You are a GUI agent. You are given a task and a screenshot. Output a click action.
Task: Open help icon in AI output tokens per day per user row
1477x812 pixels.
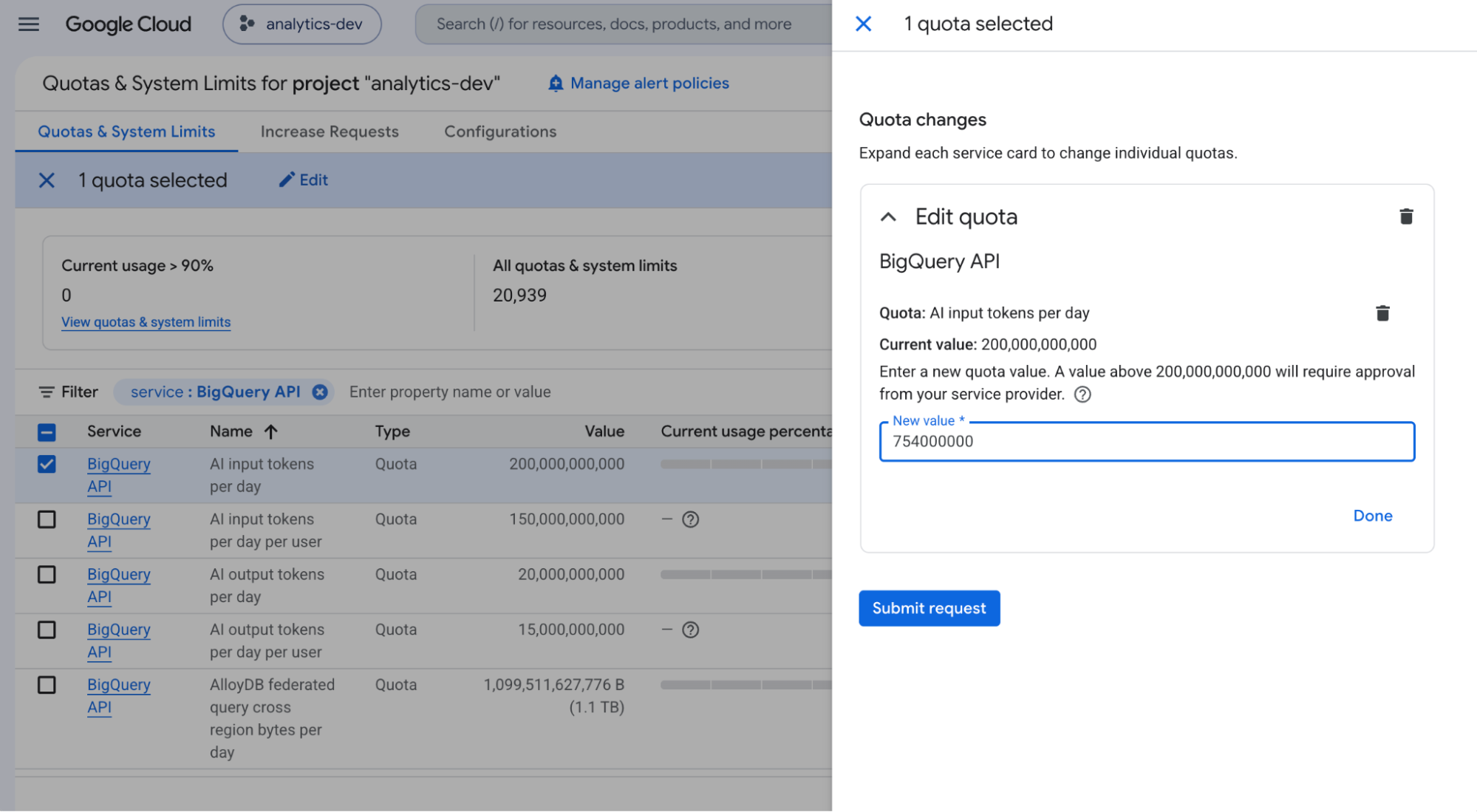(x=690, y=630)
